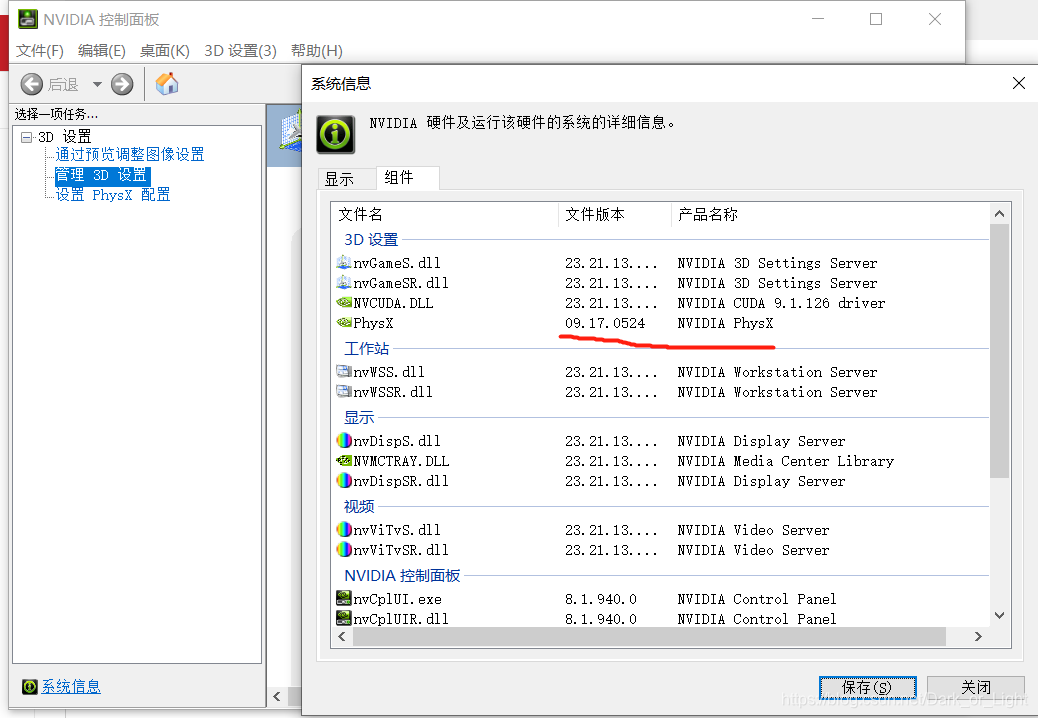The height and width of the screenshot is (718, 1038).
Task: Click main panel scroll left arrow behind the dialog
Action: [277, 696]
